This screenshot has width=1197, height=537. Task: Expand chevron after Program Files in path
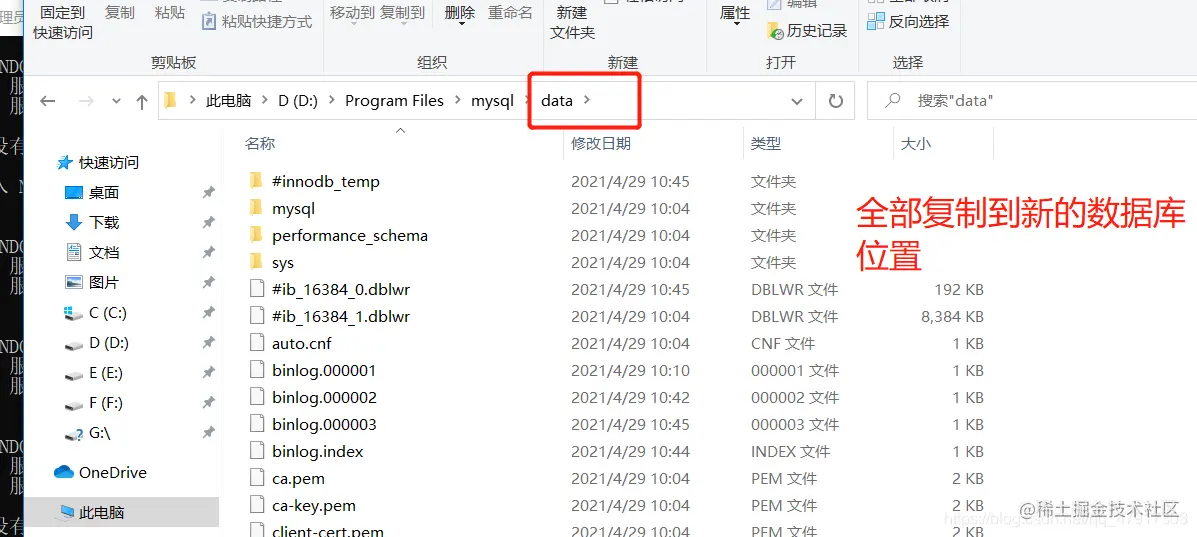point(458,101)
